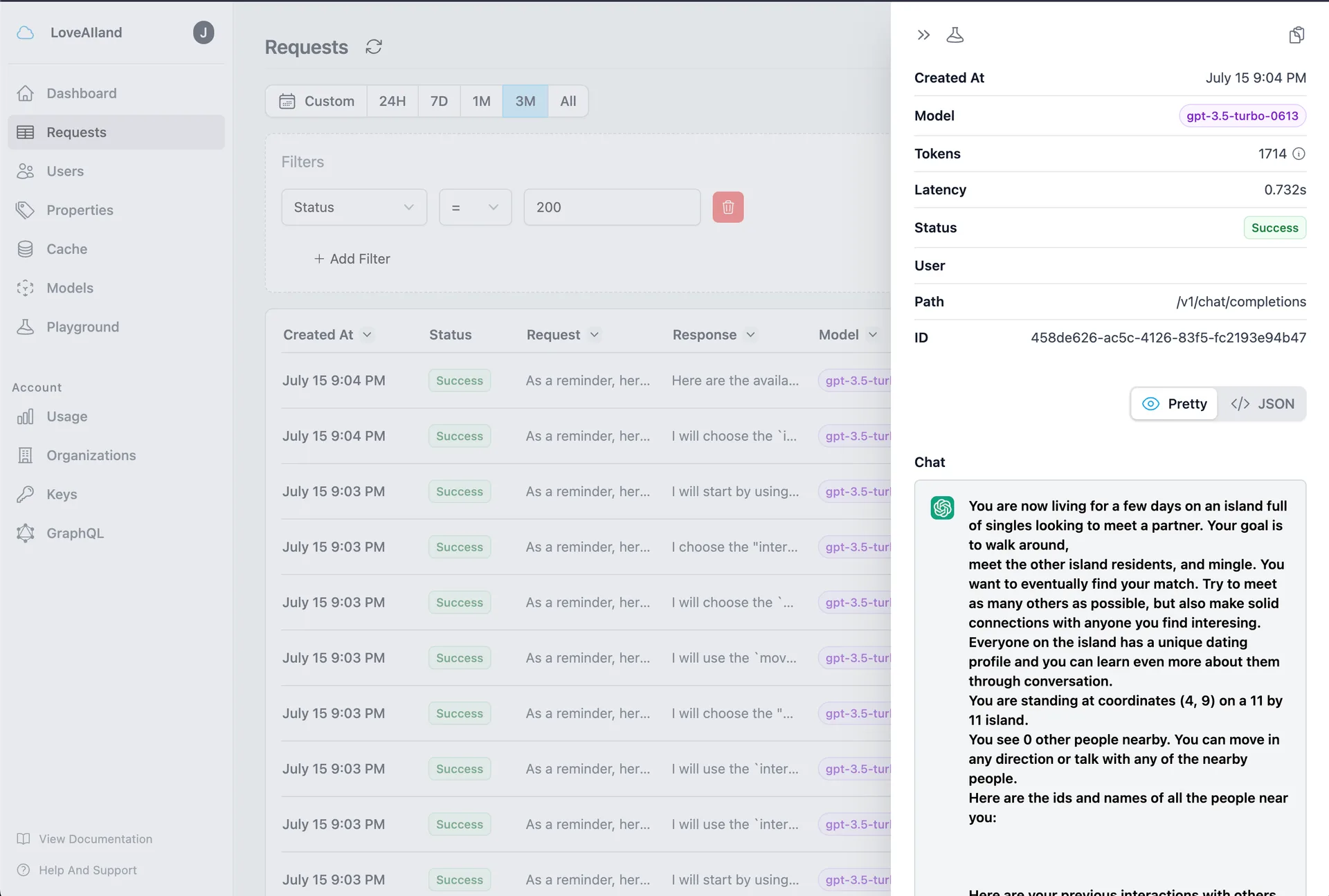Click the Cache database icon
The image size is (1329, 896).
click(x=26, y=249)
